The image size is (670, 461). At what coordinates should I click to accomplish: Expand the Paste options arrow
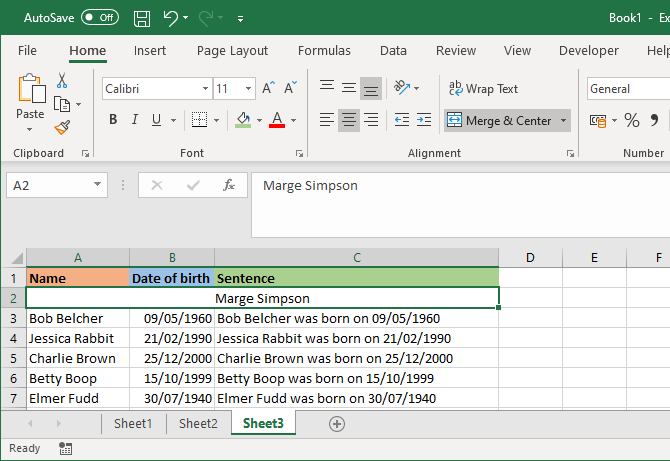pos(29,129)
